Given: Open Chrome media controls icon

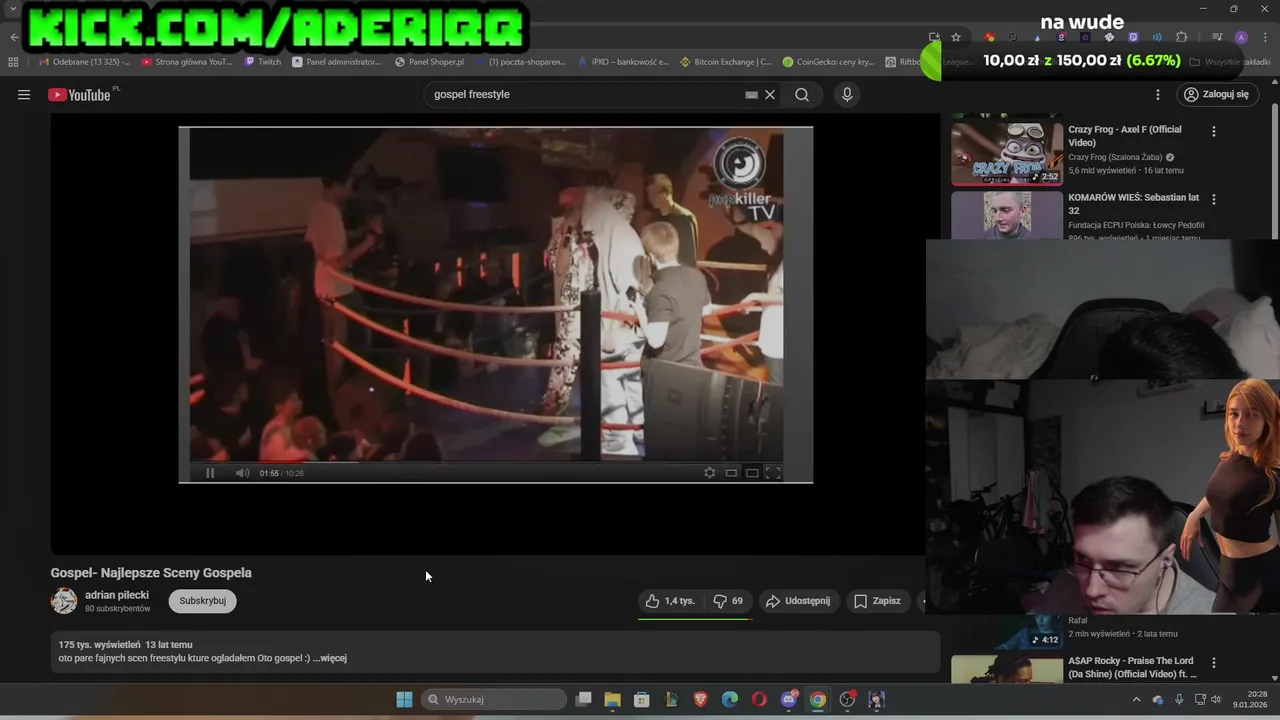Looking at the screenshot, I should pos(1217,37).
